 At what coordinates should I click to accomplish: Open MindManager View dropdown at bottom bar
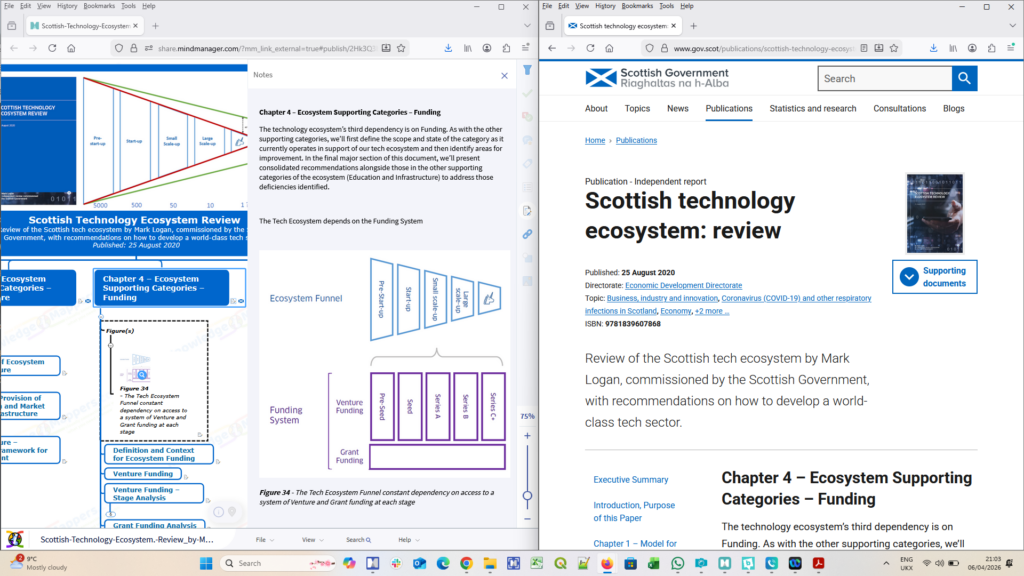312,540
